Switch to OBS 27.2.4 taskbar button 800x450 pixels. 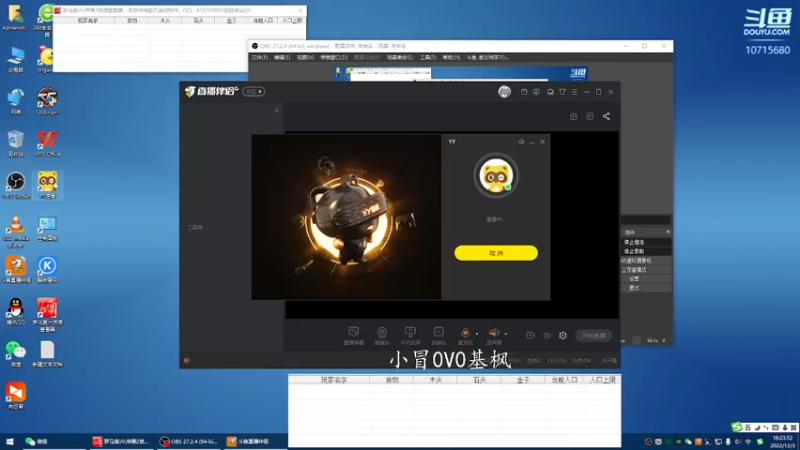[188, 441]
